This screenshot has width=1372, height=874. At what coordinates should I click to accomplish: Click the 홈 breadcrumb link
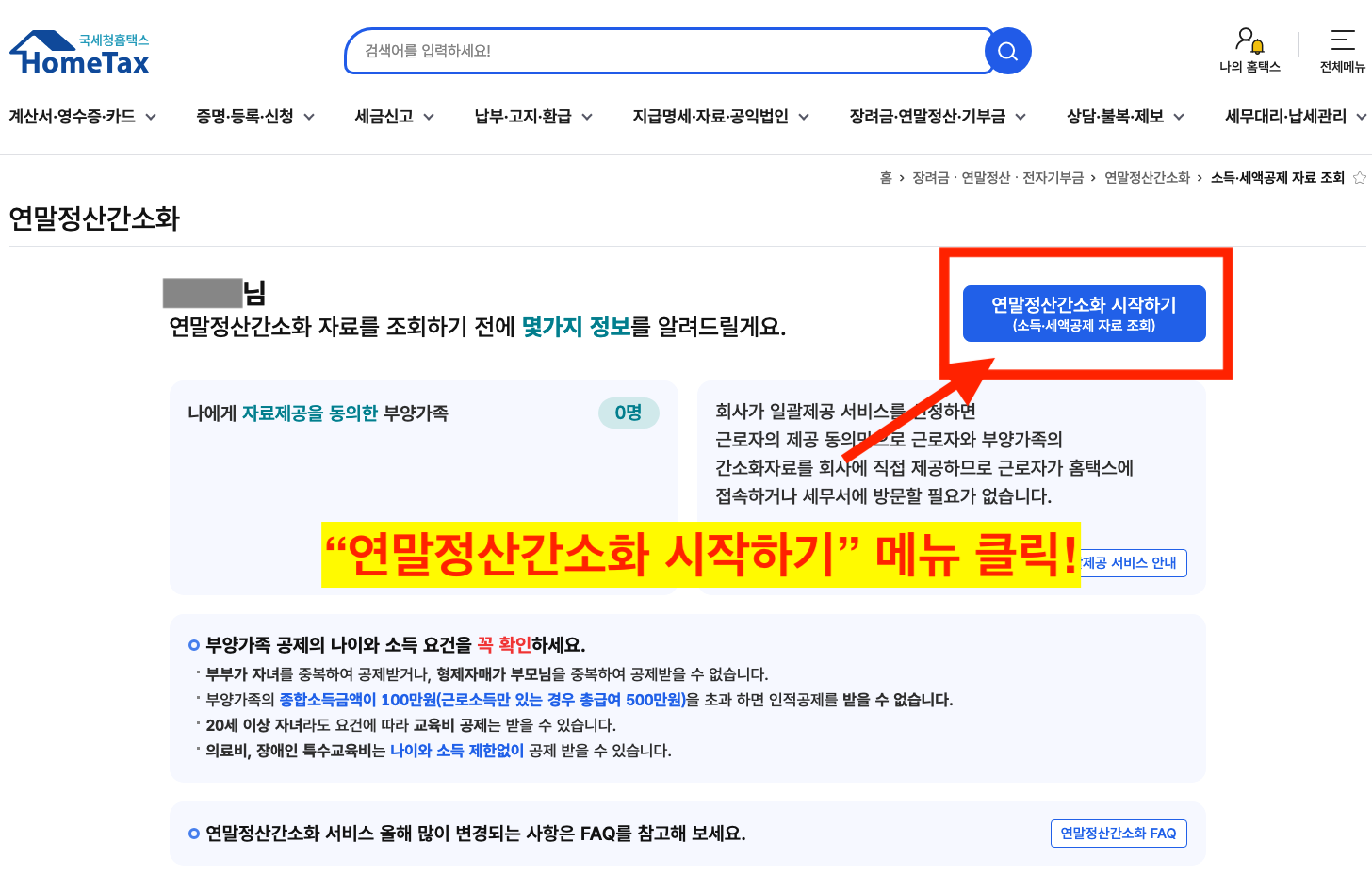point(884,176)
